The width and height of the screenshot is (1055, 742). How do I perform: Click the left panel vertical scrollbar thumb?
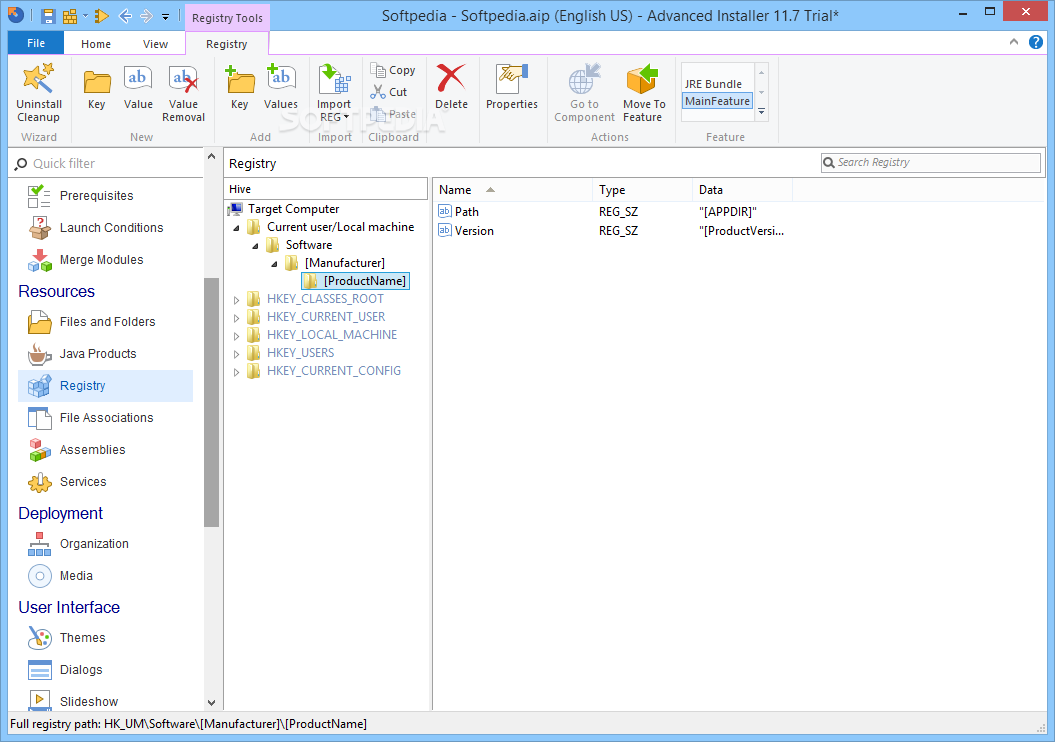[x=211, y=402]
